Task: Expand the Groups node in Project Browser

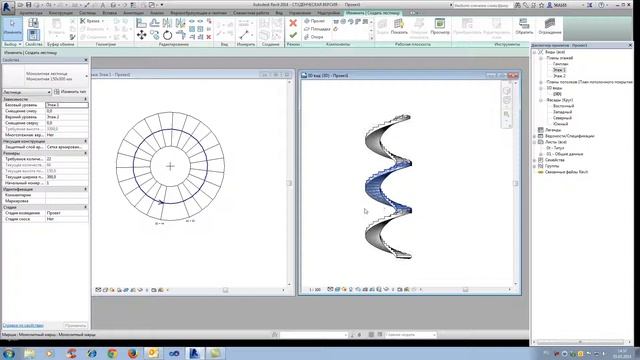Action: point(534,166)
